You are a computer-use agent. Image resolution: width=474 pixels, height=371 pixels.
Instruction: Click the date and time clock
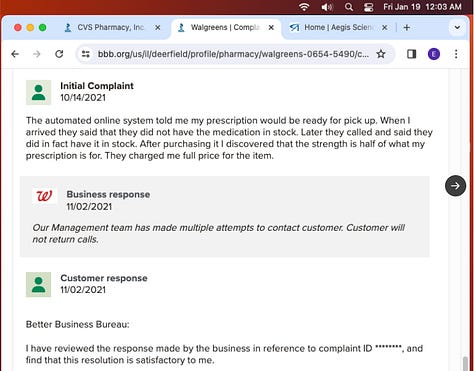click(422, 7)
